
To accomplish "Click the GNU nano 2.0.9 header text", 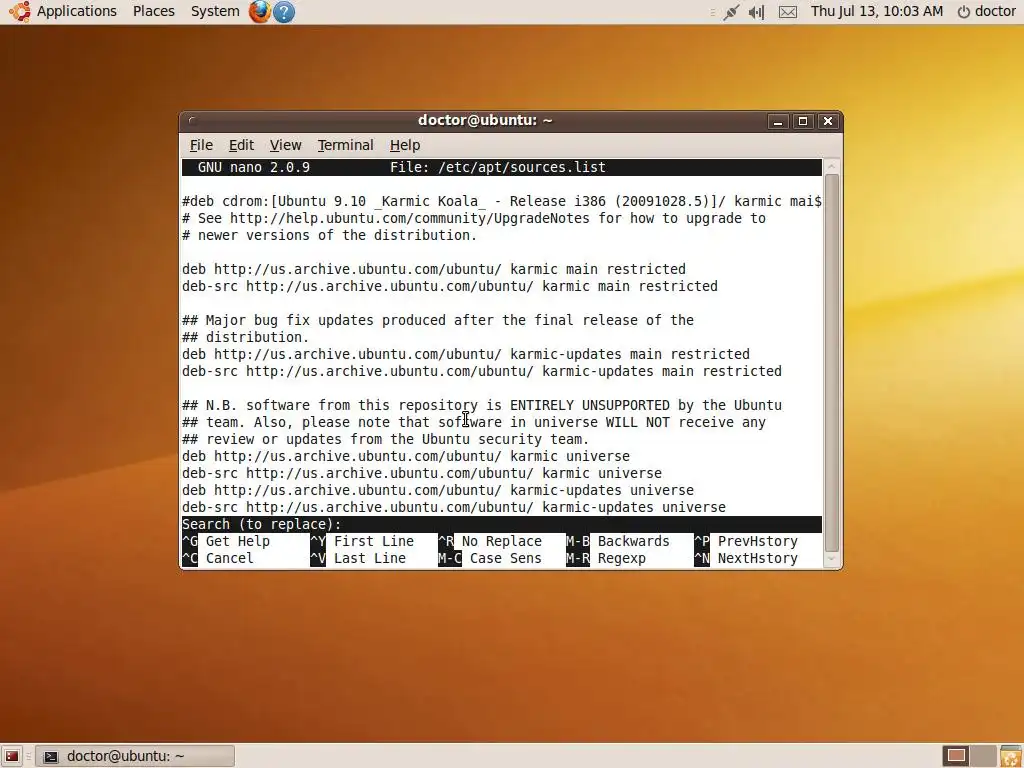I will tap(253, 167).
